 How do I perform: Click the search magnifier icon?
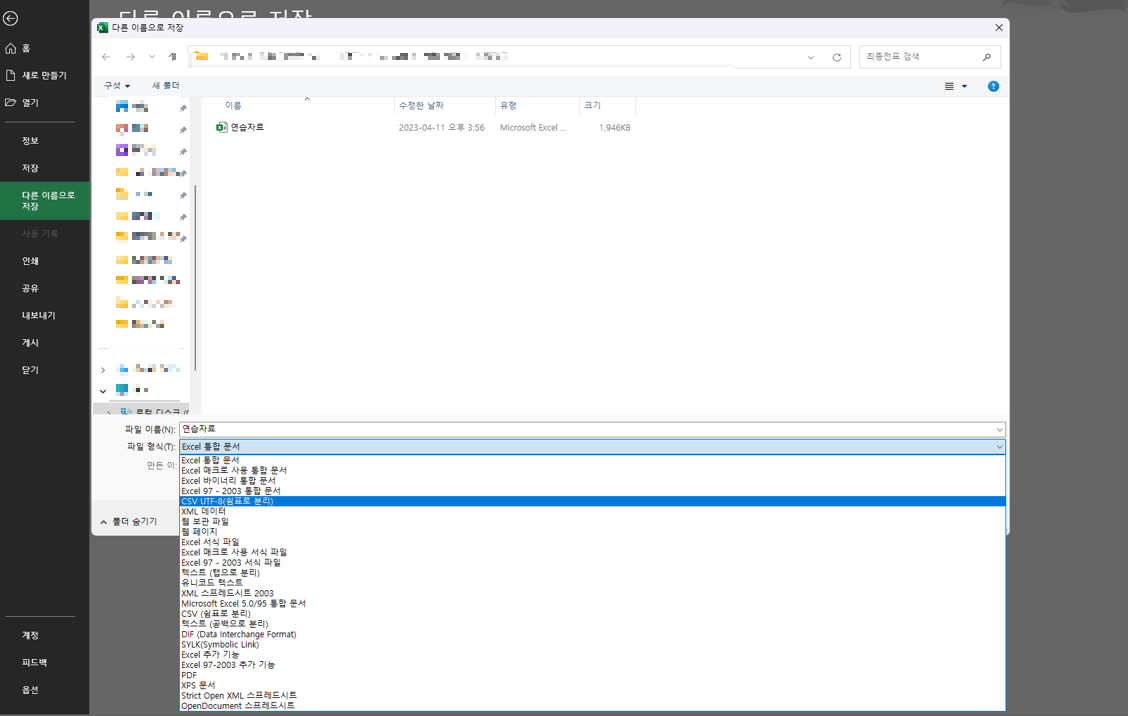pos(987,57)
